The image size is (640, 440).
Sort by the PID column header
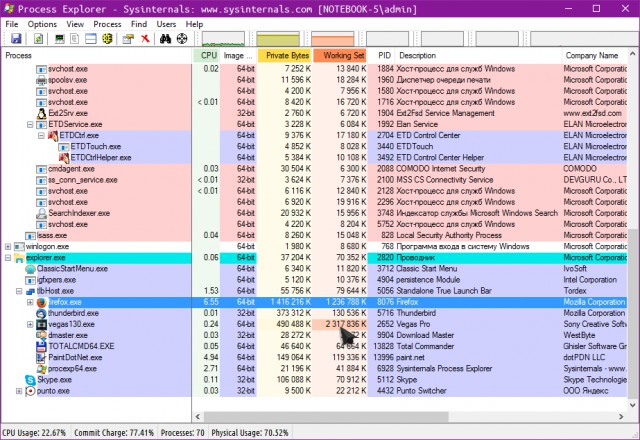coord(383,56)
